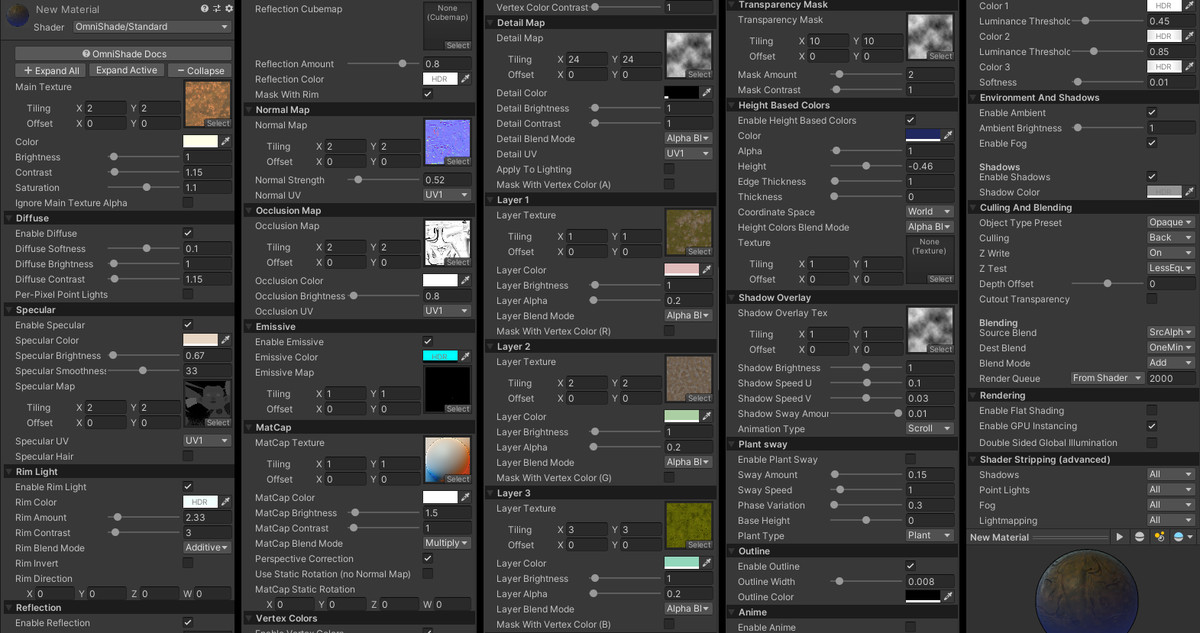Use eyedropper beside Layer 3 Layer Color
Screen dimensions: 1200x633
(x=707, y=563)
